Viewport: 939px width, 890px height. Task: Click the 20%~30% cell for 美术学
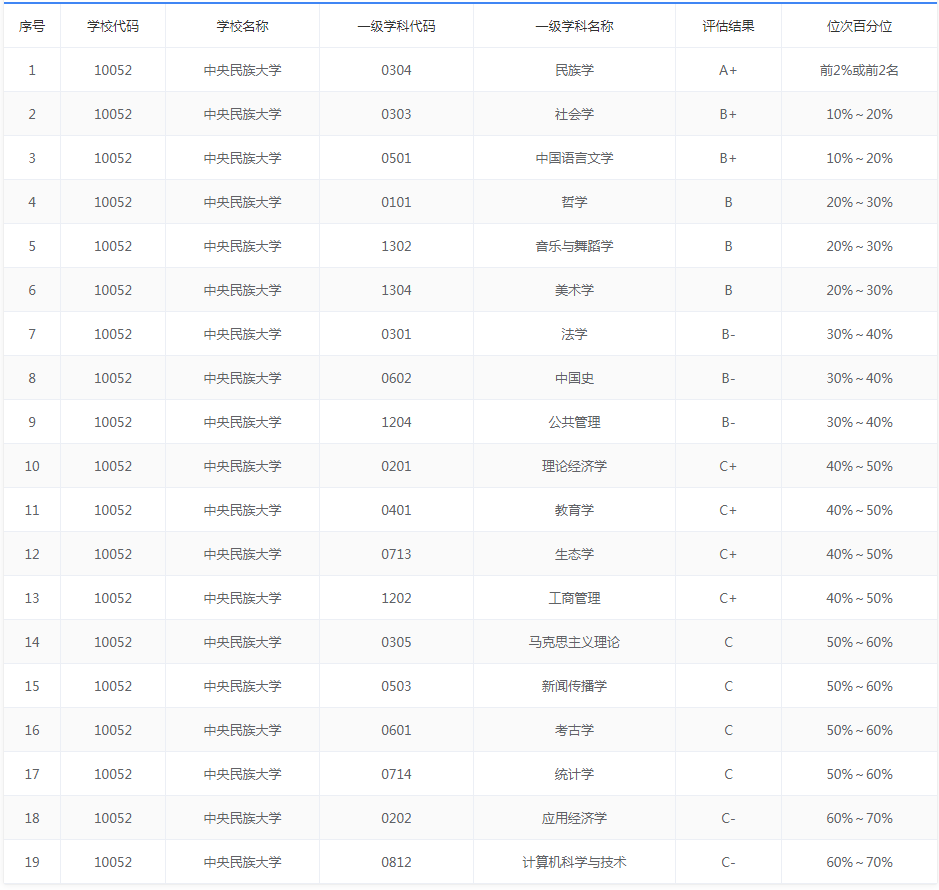click(x=859, y=290)
